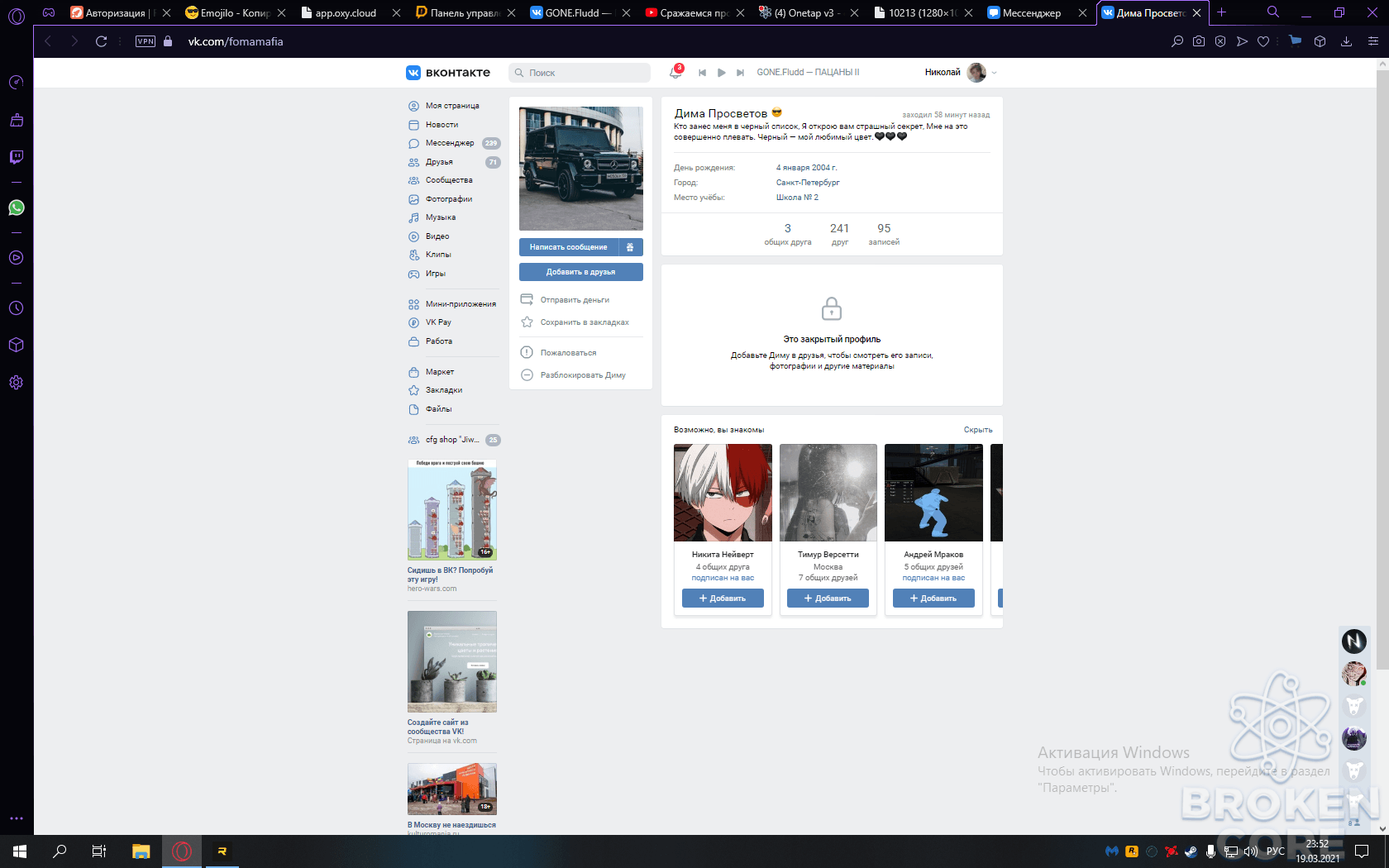This screenshot has width=1389, height=868.
Task: Add Никита Нейверт as friend
Action: (x=723, y=599)
